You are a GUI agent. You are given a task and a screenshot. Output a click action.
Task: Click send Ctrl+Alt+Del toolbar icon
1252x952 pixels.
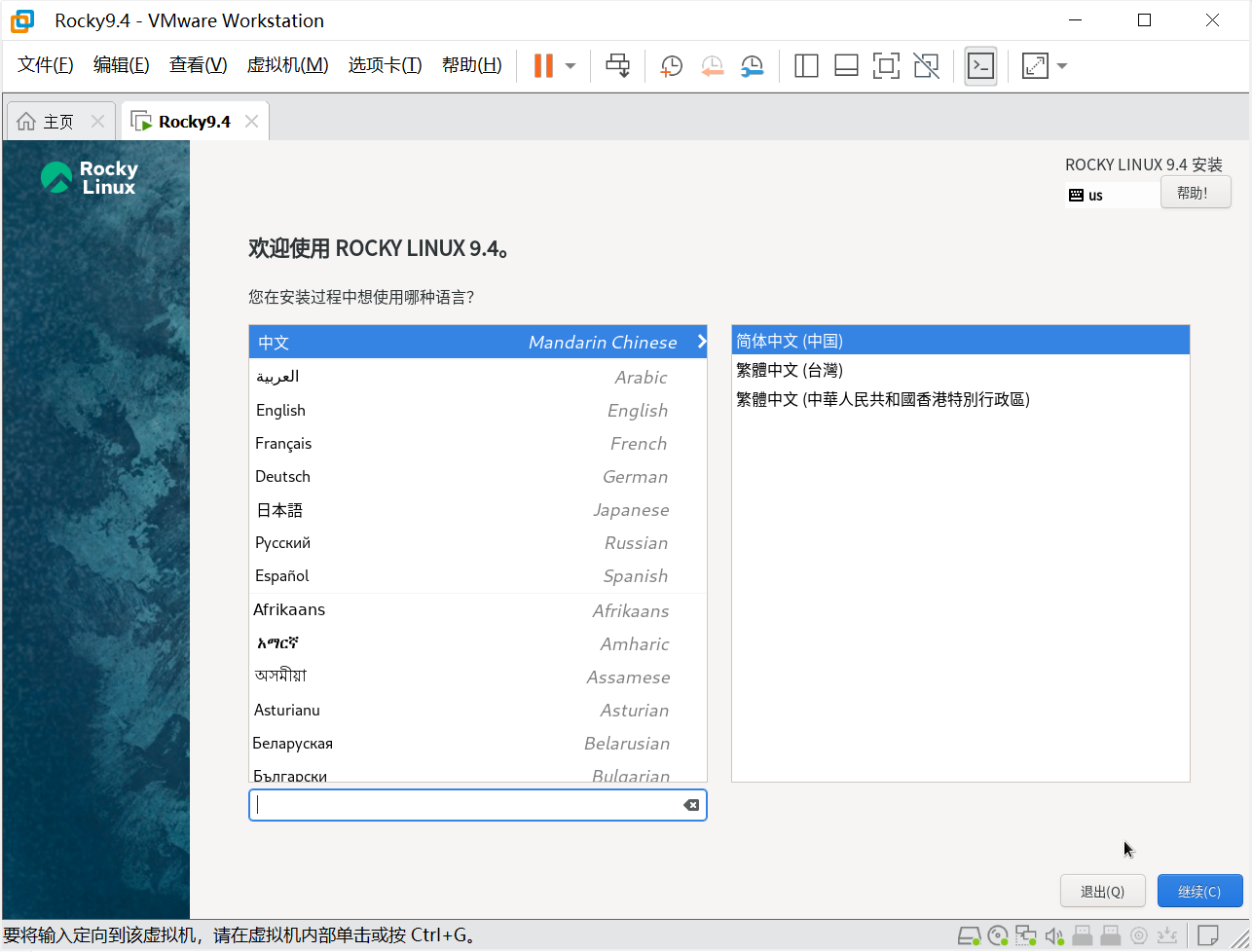618,65
